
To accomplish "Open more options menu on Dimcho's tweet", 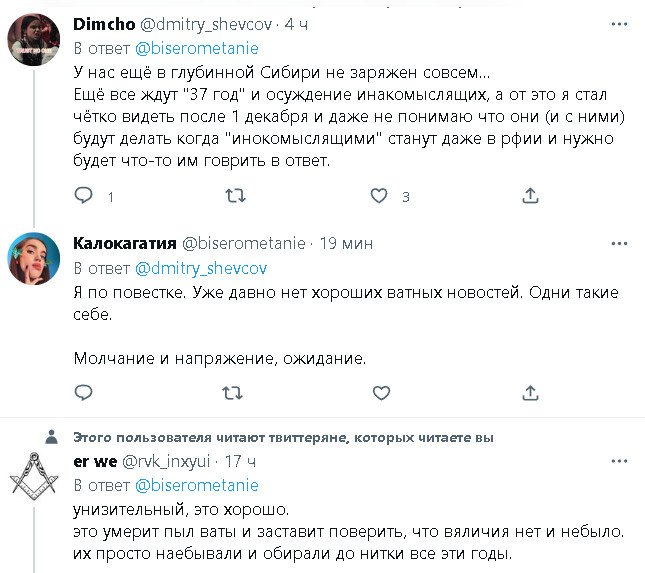I will coord(617,24).
